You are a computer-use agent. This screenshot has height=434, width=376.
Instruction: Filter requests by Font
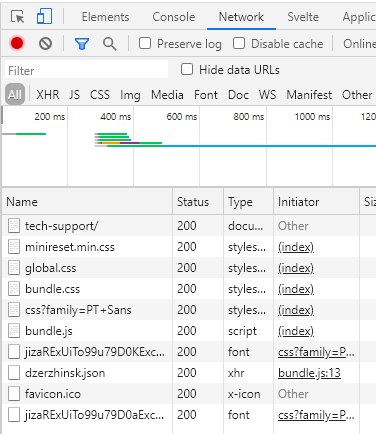[206, 95]
